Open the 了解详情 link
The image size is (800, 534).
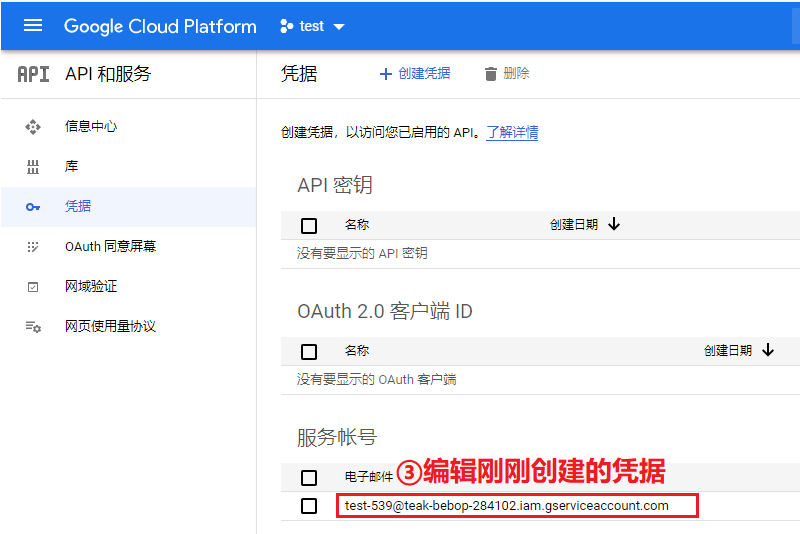[512, 132]
